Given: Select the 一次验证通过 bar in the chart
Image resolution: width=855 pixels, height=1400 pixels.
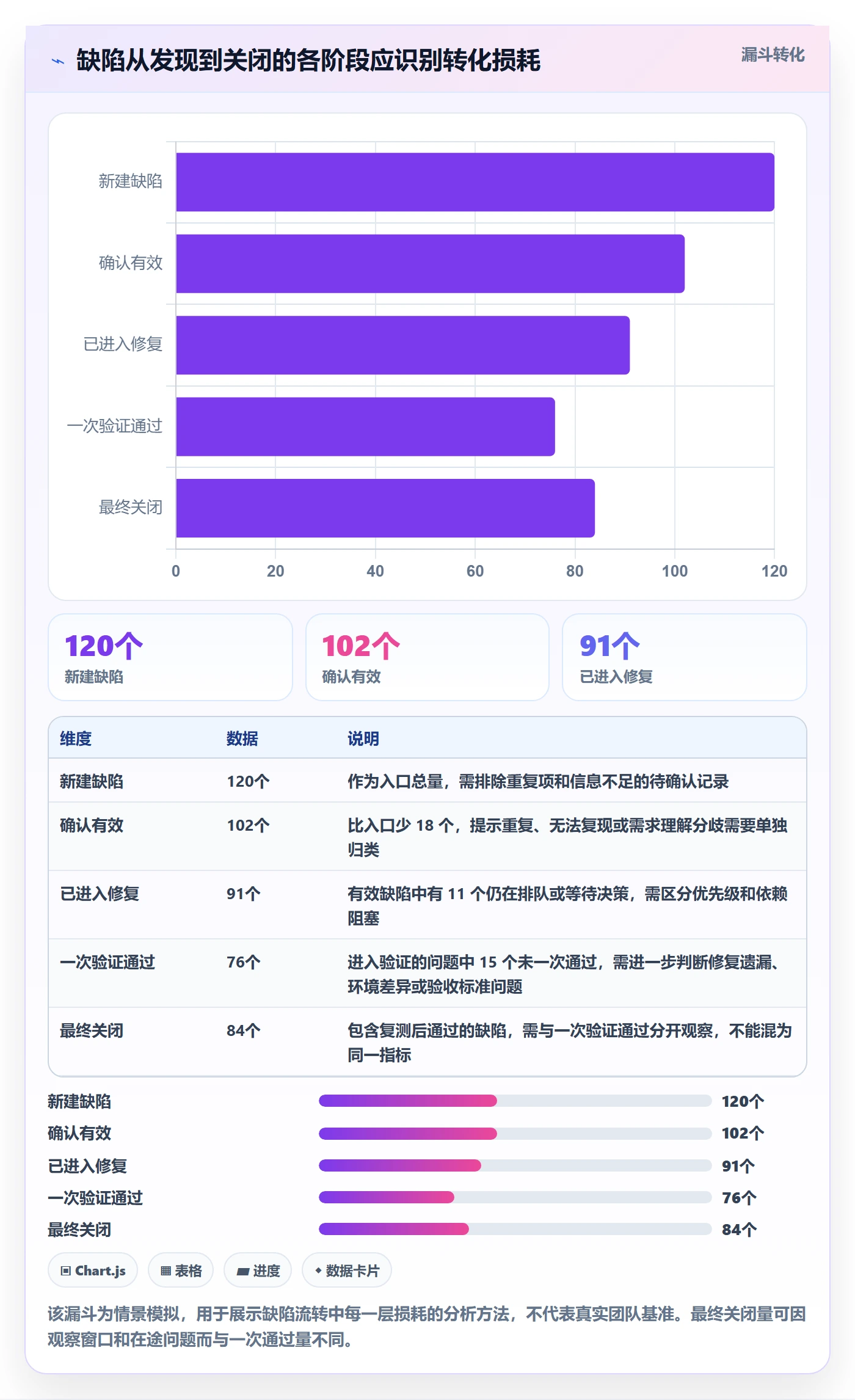Looking at the screenshot, I should click(x=365, y=426).
